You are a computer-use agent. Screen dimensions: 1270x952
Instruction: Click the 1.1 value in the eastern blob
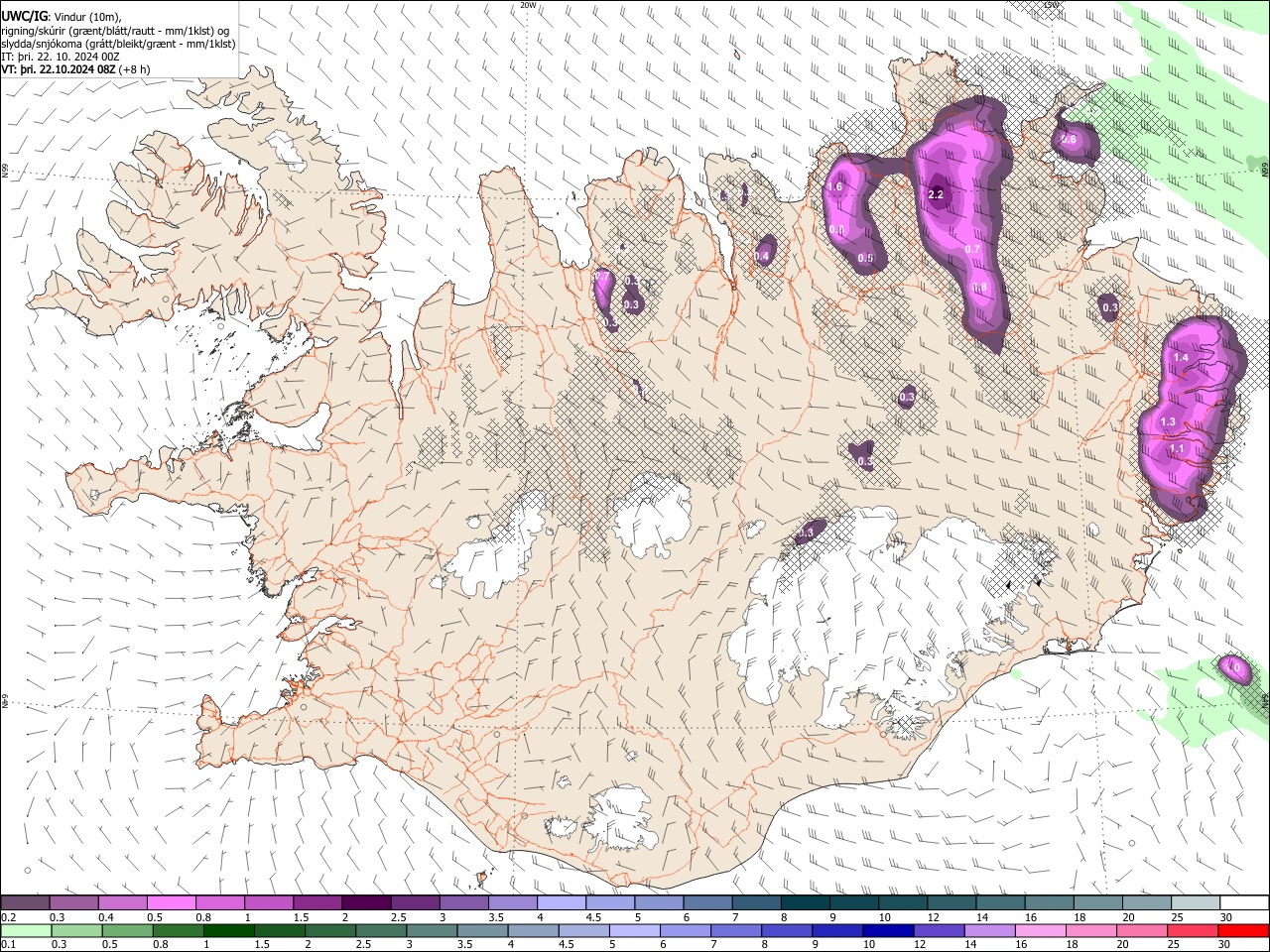[x=1177, y=449]
